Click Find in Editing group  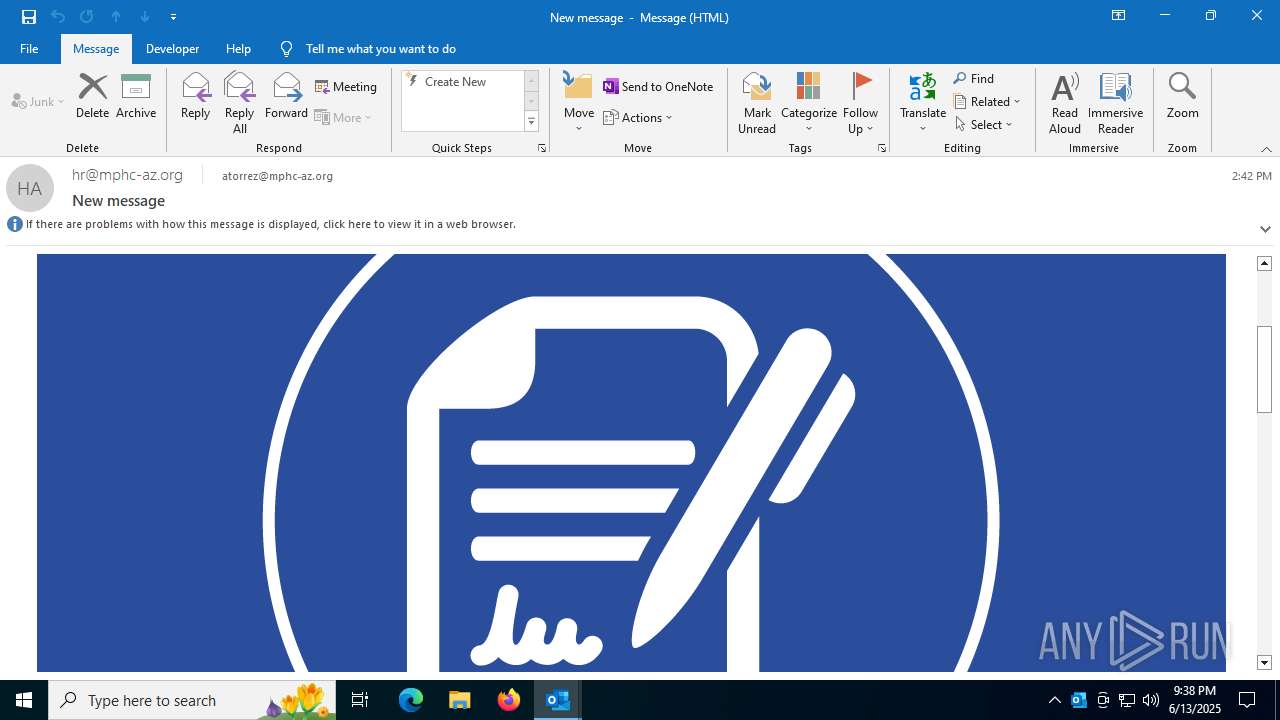pos(974,78)
